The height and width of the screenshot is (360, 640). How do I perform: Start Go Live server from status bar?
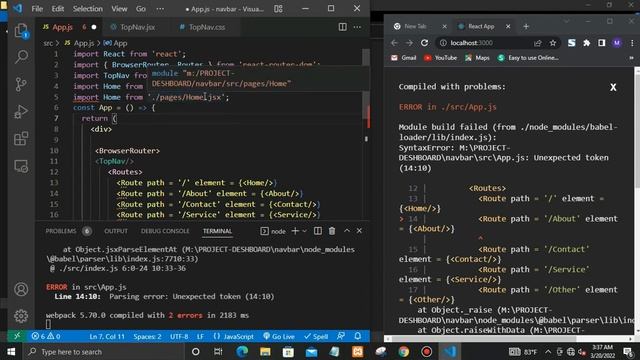click(279, 336)
